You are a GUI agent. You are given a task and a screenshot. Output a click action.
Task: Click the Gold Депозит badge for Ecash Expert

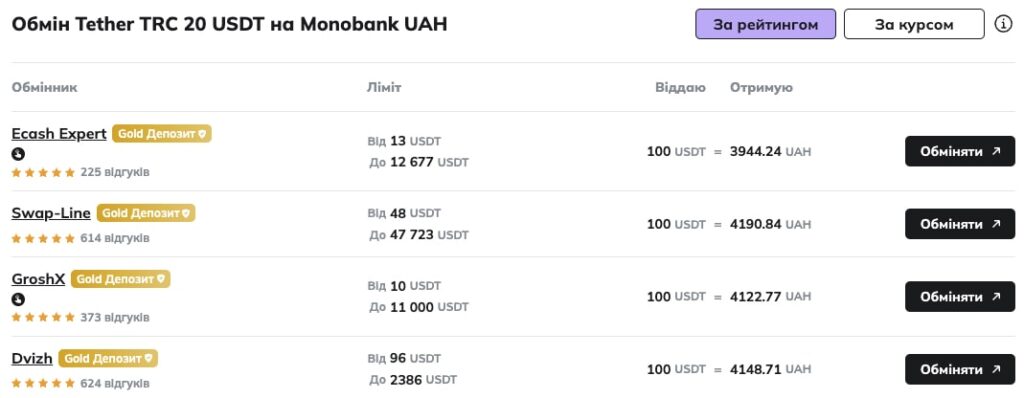[162, 133]
